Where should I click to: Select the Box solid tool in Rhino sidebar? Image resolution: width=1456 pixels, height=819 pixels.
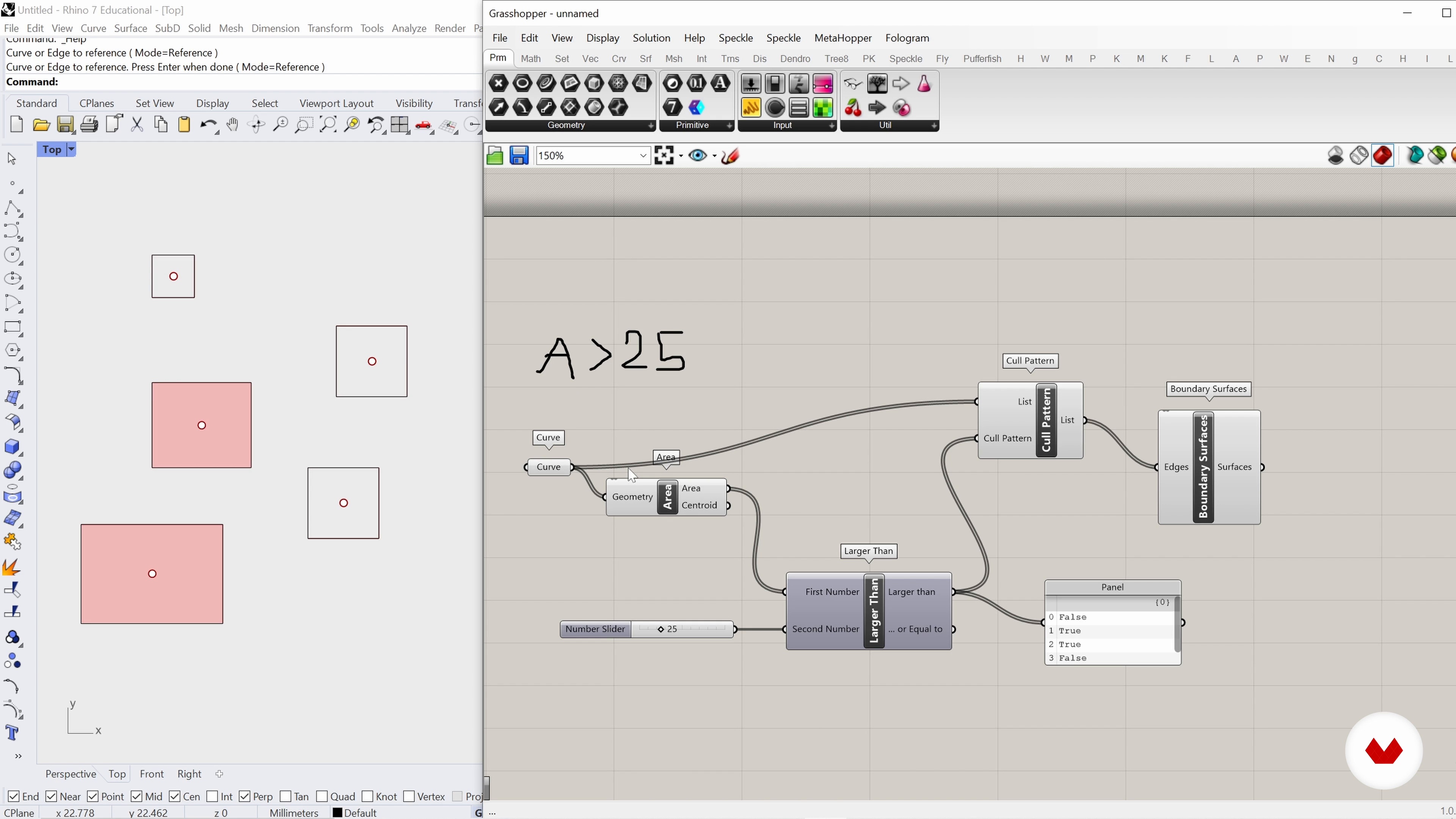click(13, 447)
